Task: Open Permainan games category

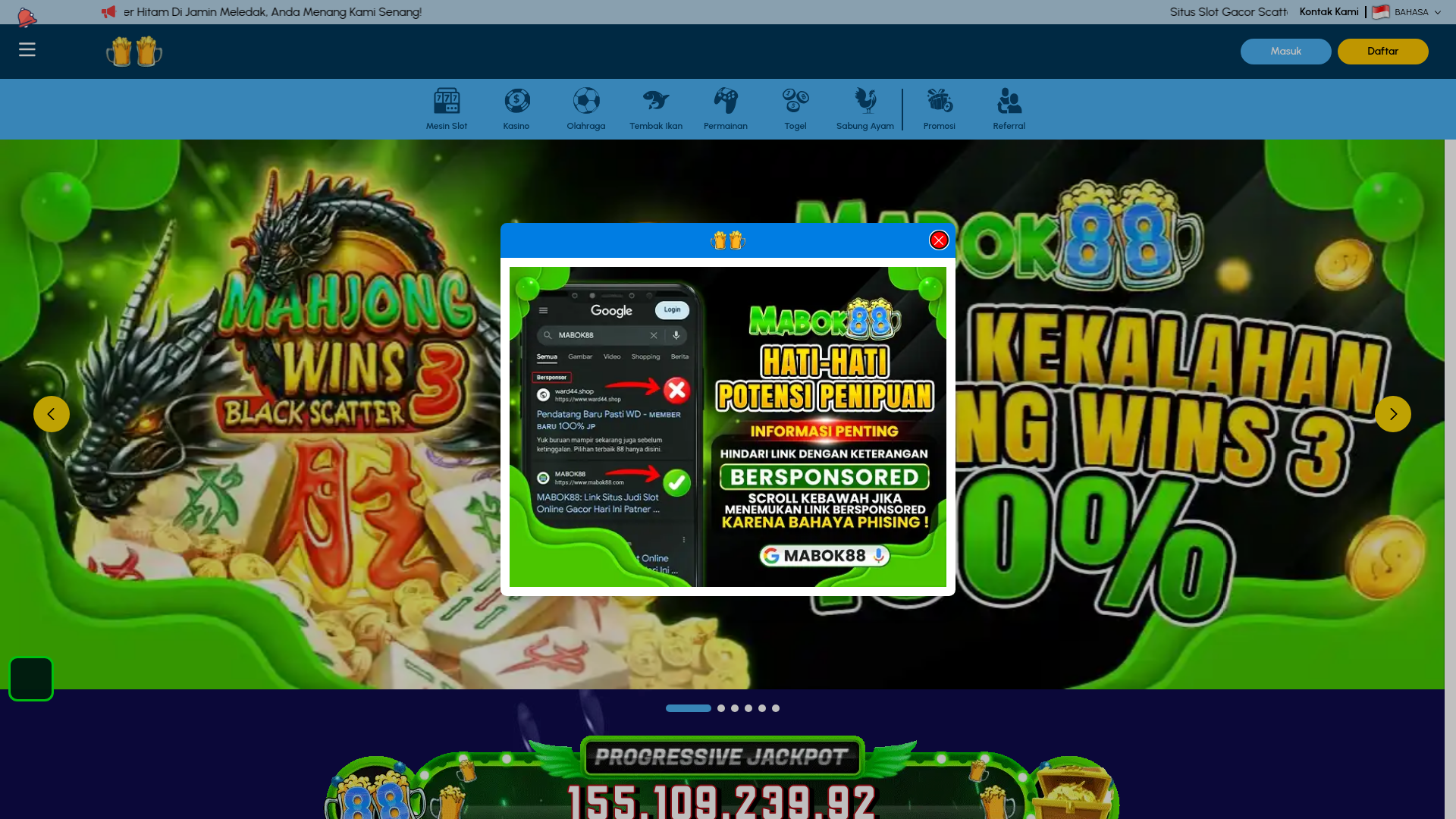Action: [x=726, y=109]
